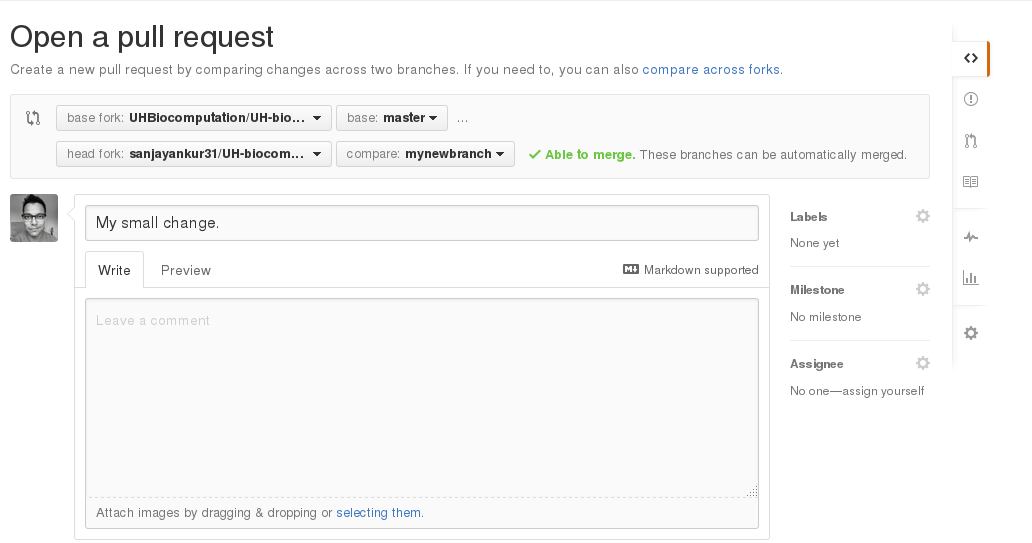This screenshot has height=543, width=1032.
Task: Open the Wiki book icon
Action: pos(970,182)
